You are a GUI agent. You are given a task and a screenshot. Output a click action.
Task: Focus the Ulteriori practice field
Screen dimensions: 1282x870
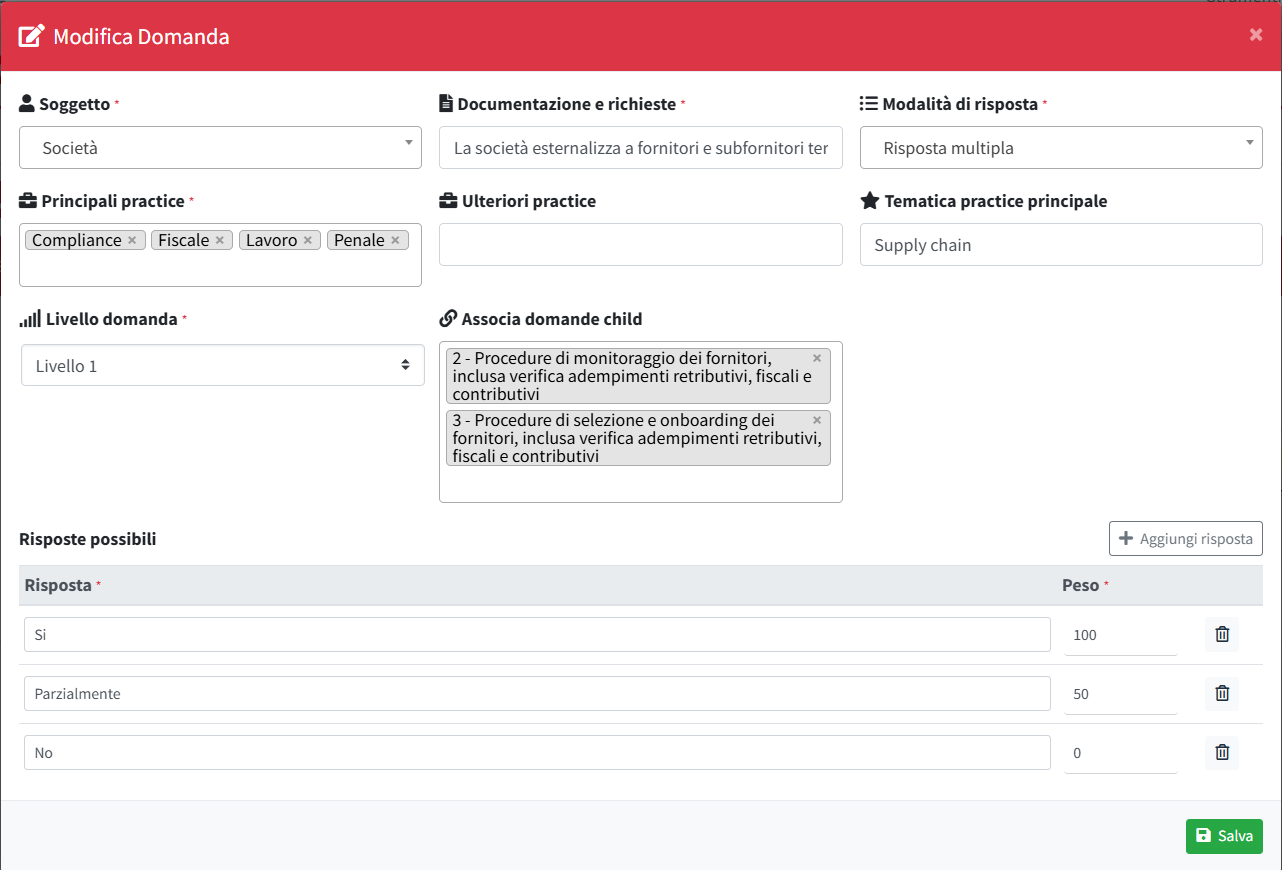tap(640, 245)
